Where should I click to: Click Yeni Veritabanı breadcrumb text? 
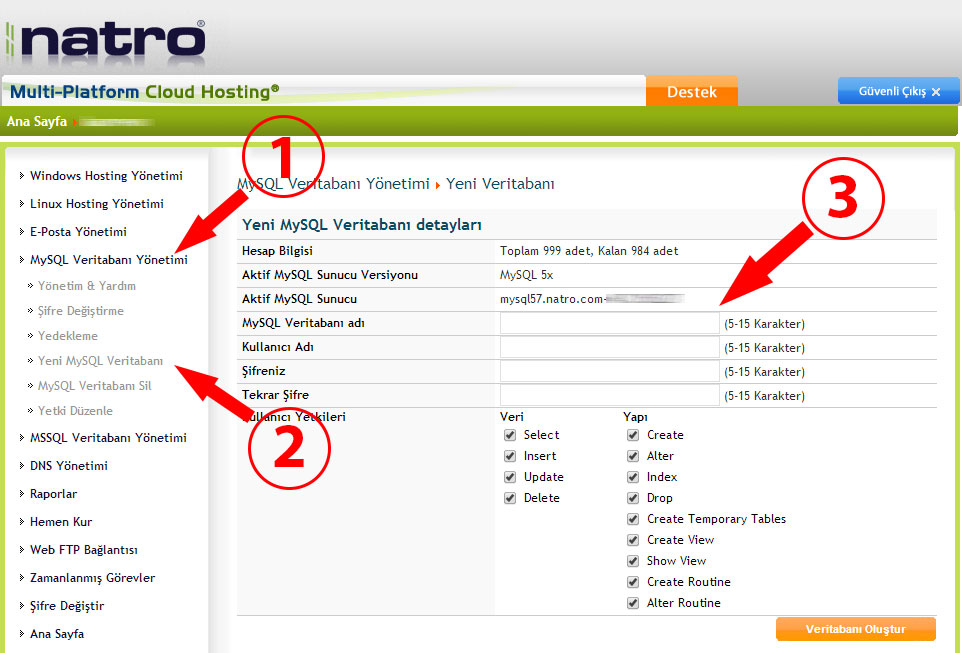500,184
